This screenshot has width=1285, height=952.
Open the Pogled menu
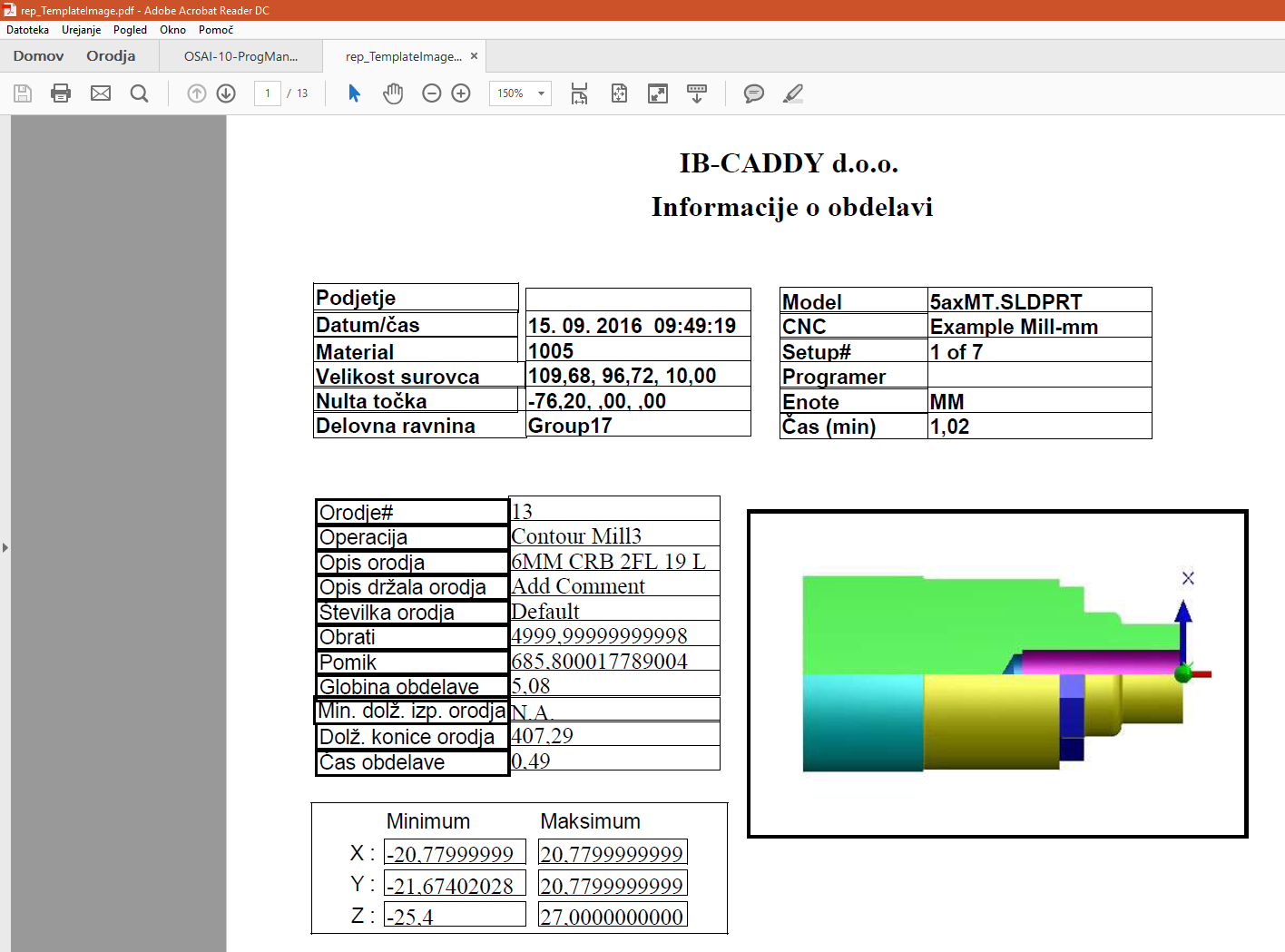(130, 30)
